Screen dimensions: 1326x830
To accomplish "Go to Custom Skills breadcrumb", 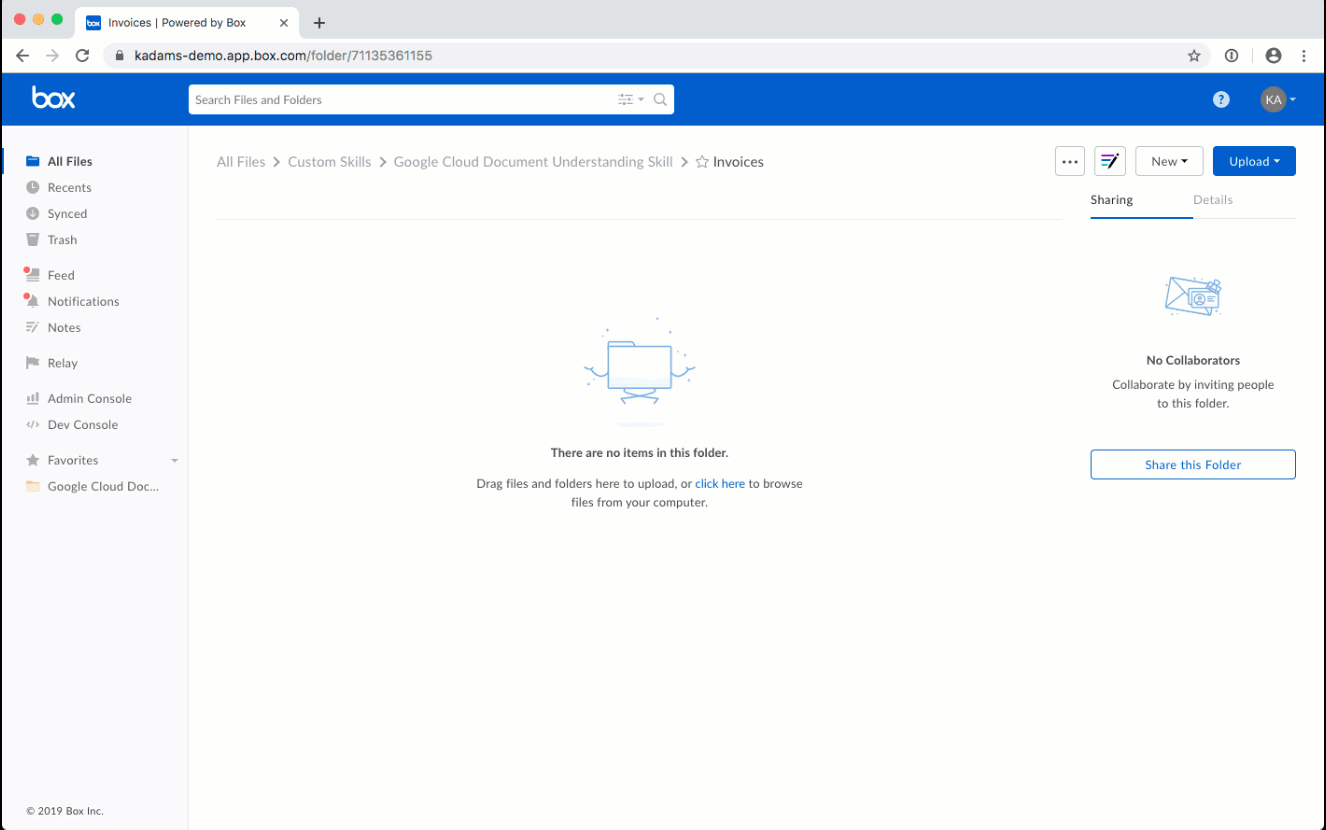I will 329,162.
